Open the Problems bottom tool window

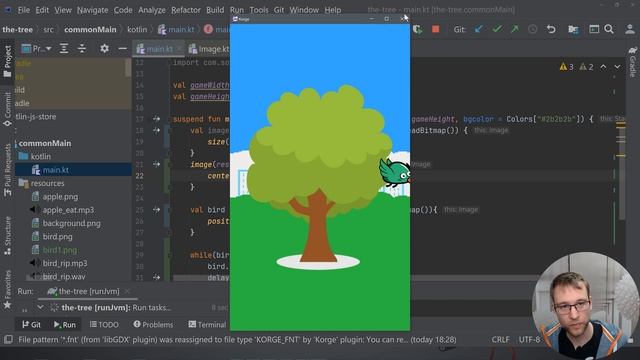[153, 324]
